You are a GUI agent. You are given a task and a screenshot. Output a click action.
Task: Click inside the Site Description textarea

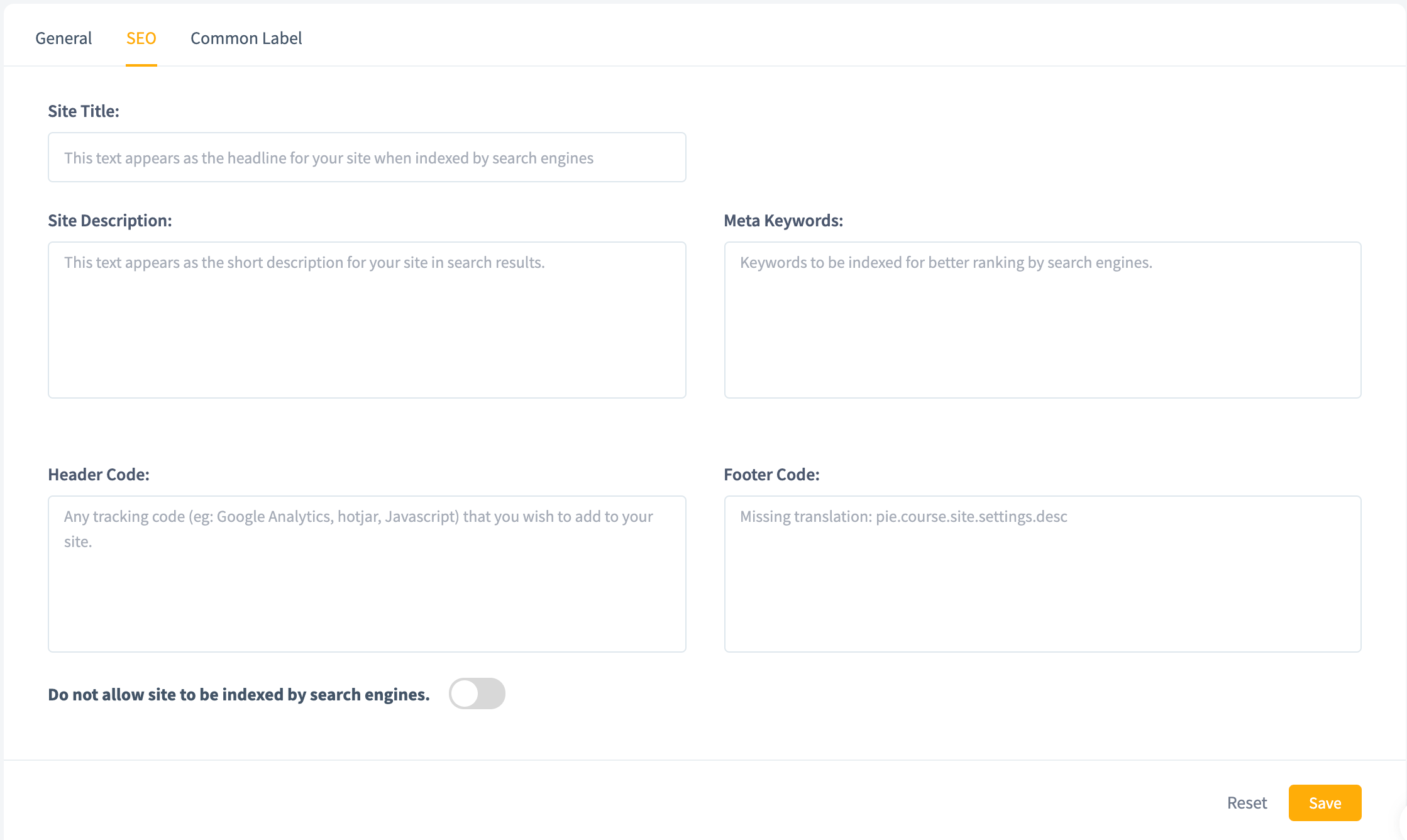367,327
